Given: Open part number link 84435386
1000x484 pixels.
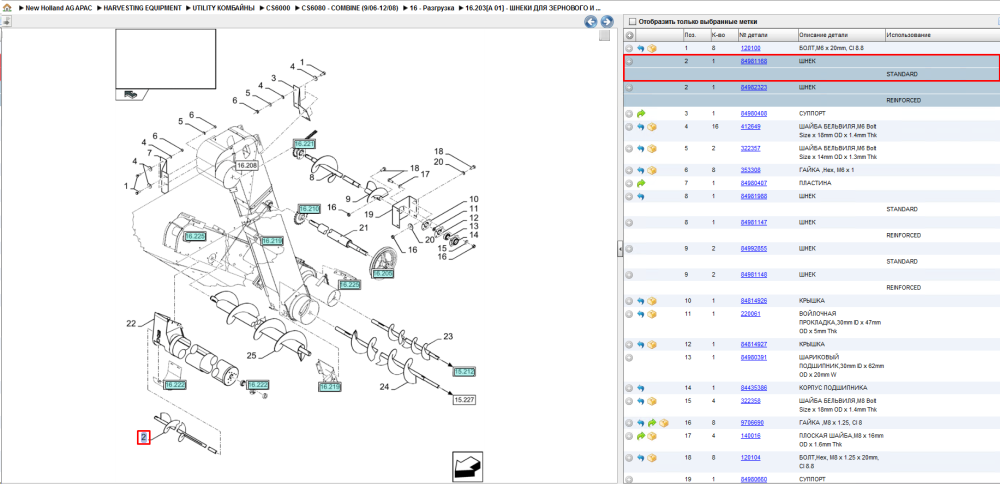Looking at the screenshot, I should 753,388.
